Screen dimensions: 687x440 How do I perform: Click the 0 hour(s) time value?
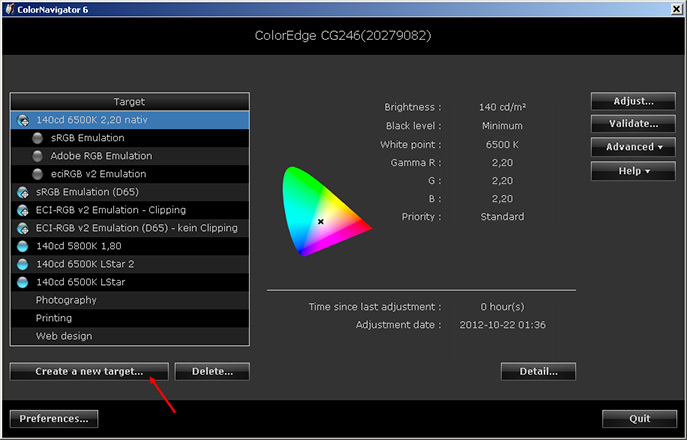point(502,307)
